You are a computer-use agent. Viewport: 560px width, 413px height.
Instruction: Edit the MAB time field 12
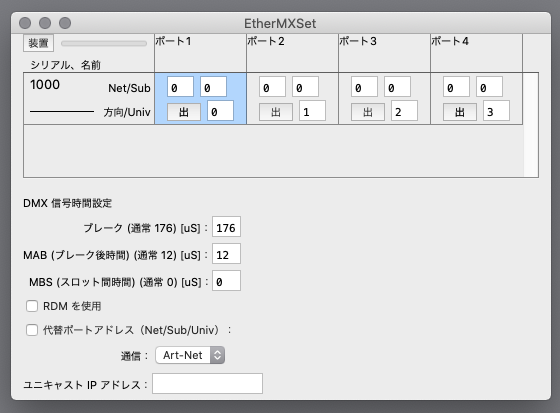click(226, 254)
